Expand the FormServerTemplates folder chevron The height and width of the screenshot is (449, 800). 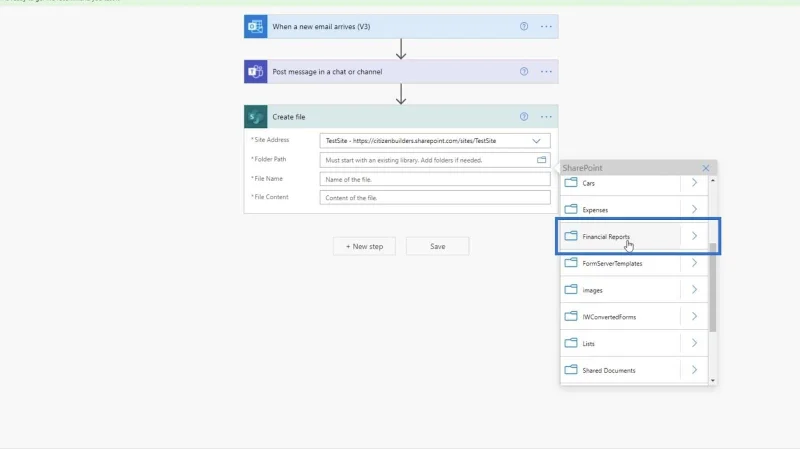[694, 263]
